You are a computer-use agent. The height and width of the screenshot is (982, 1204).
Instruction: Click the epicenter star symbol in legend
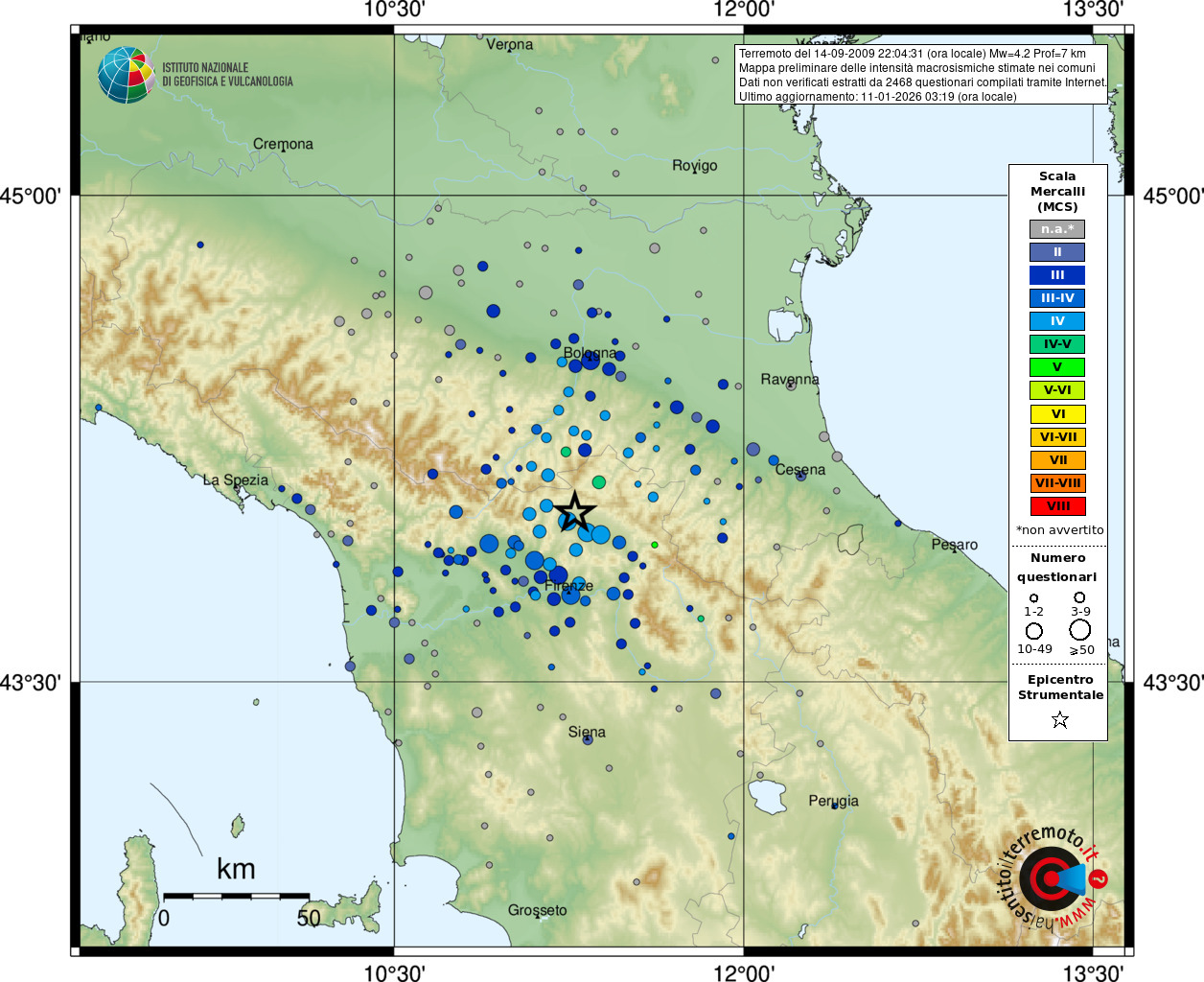click(1059, 719)
